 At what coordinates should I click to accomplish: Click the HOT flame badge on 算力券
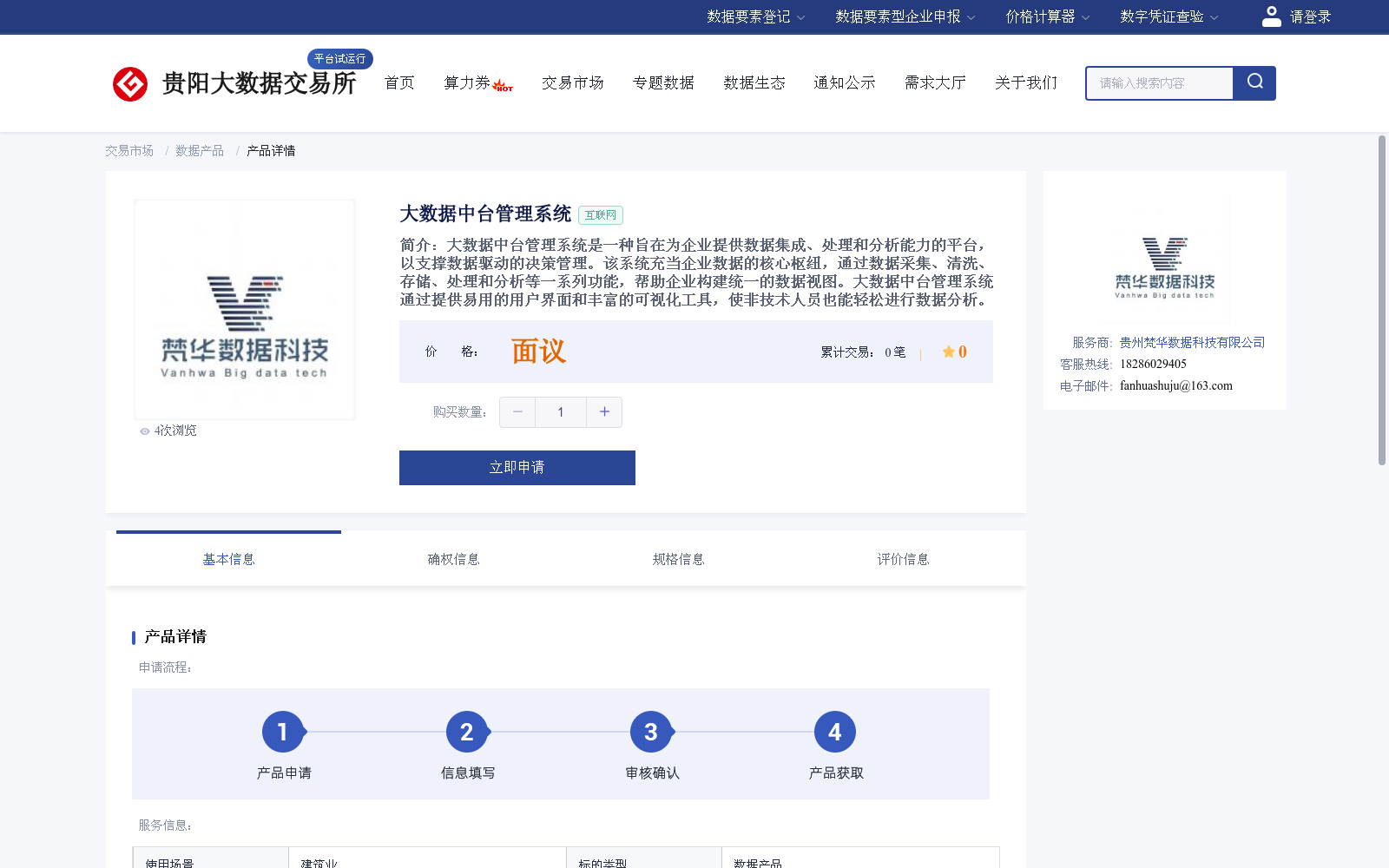pyautogui.click(x=503, y=85)
